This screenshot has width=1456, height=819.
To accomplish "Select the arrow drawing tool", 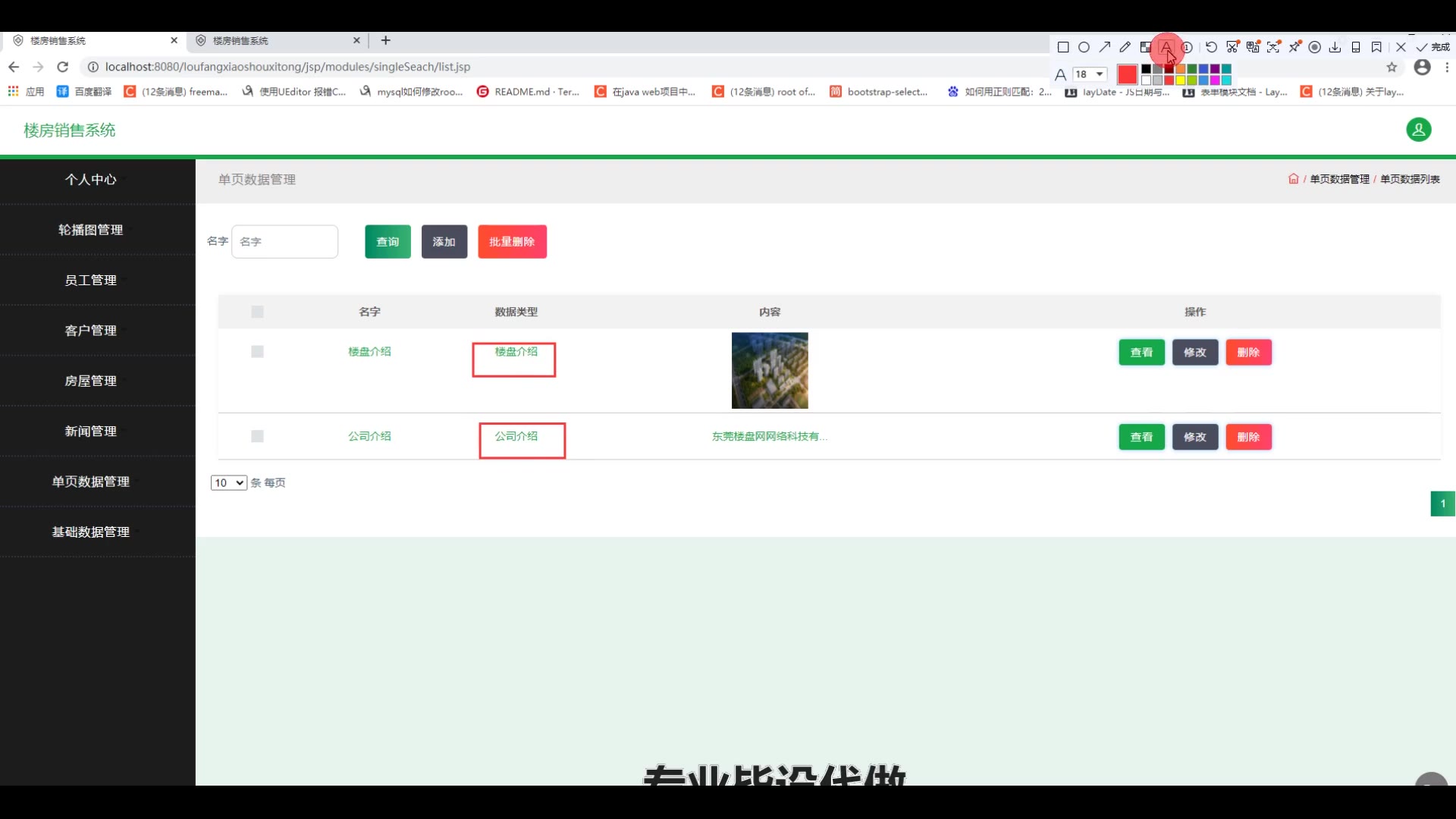I will tap(1105, 47).
